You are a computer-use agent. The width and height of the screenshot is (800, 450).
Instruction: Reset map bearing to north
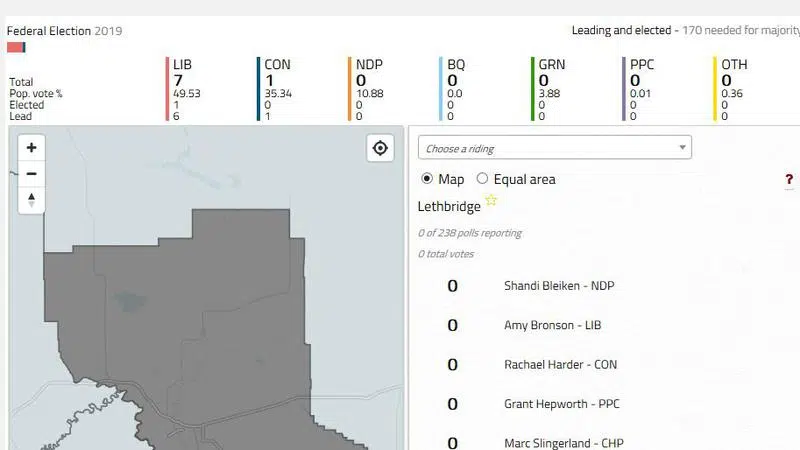click(x=32, y=200)
